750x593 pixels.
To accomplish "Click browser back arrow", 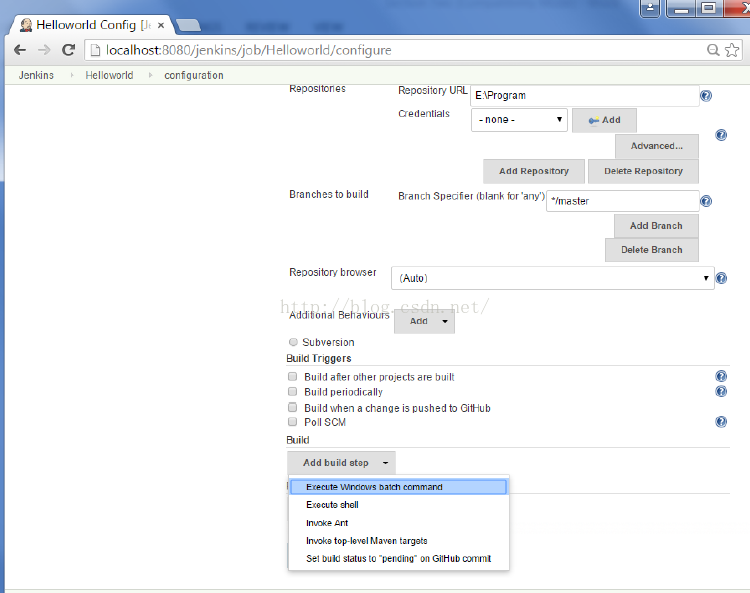I will 20,50.
